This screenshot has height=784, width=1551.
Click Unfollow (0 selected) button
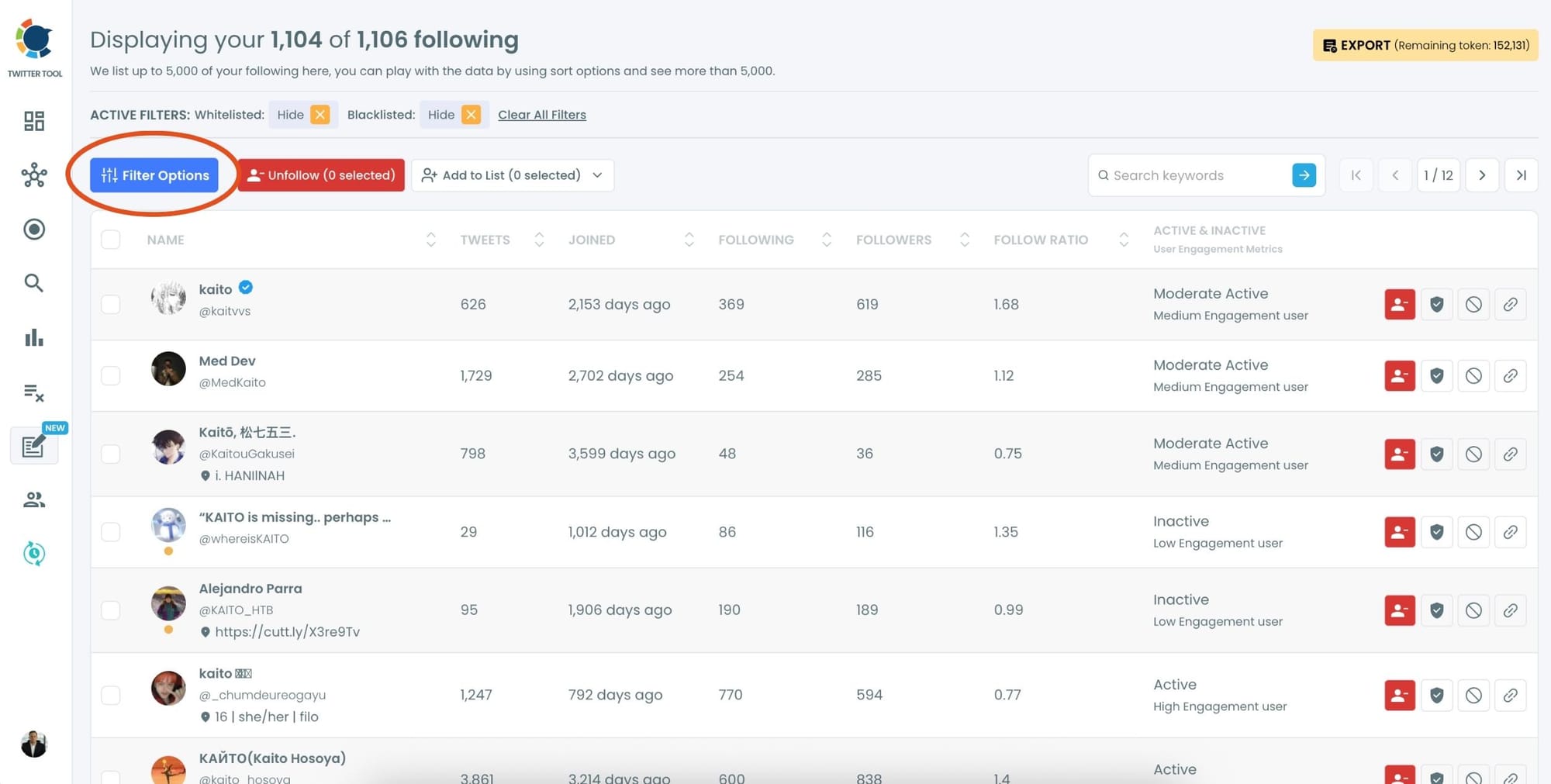pyautogui.click(x=321, y=175)
